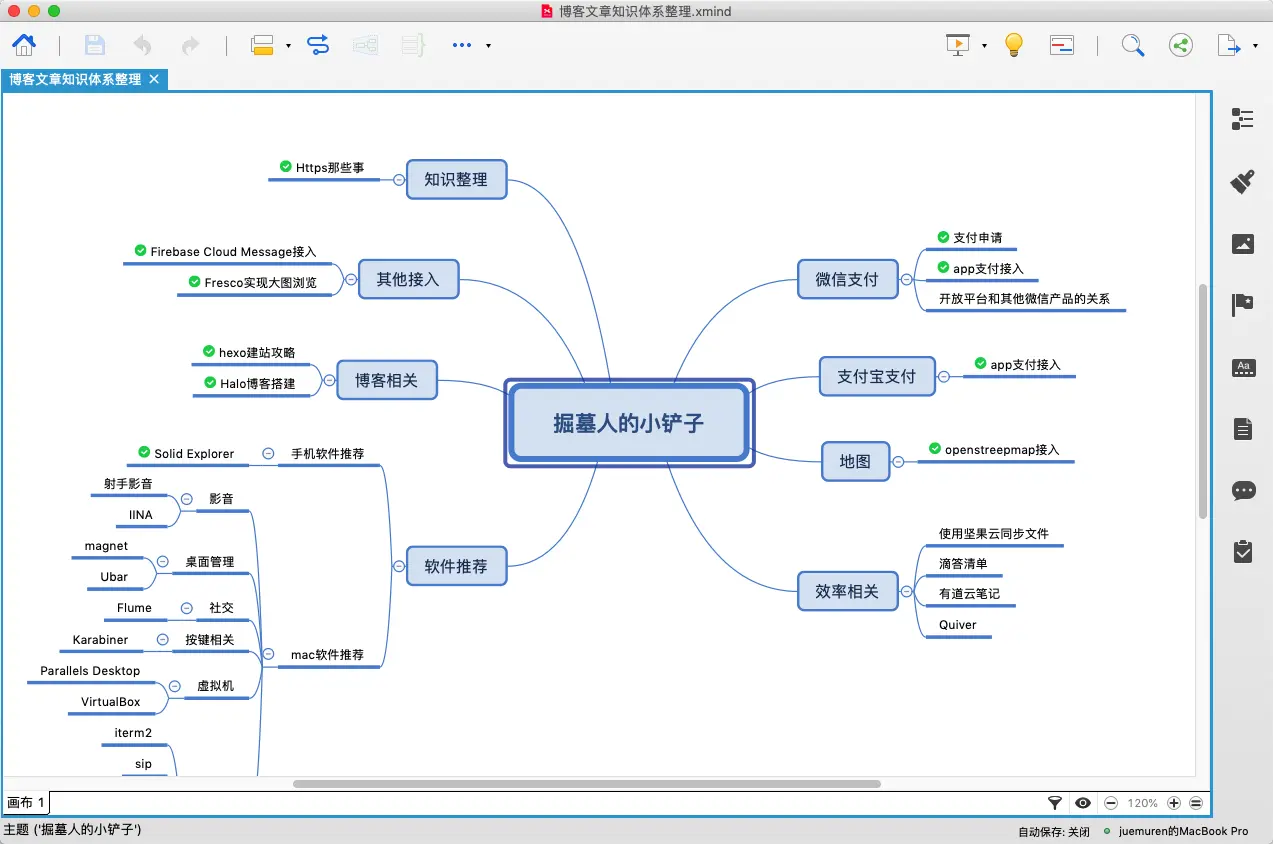Add a relationship line
1273x844 pixels.
(x=318, y=45)
